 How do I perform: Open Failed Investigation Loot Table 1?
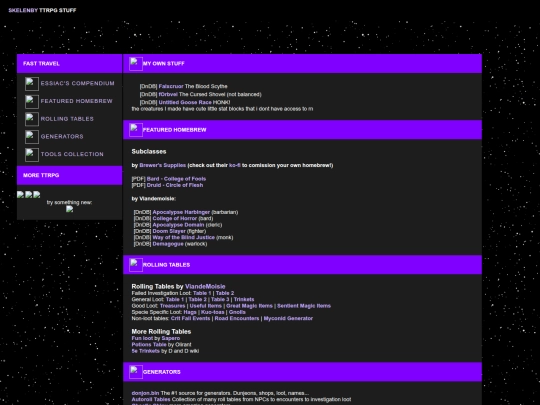[202, 293]
